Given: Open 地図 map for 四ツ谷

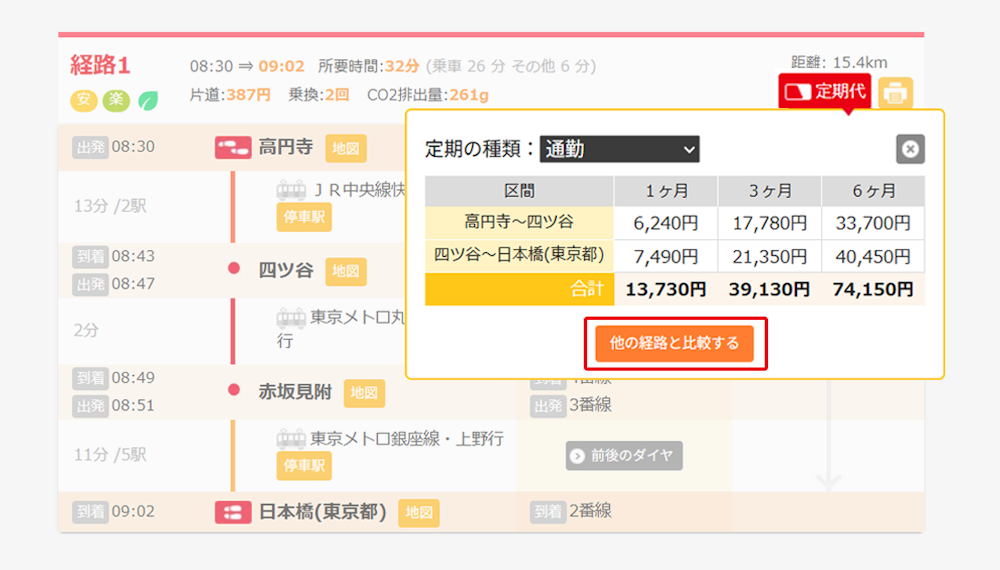Looking at the screenshot, I should 346,271.
